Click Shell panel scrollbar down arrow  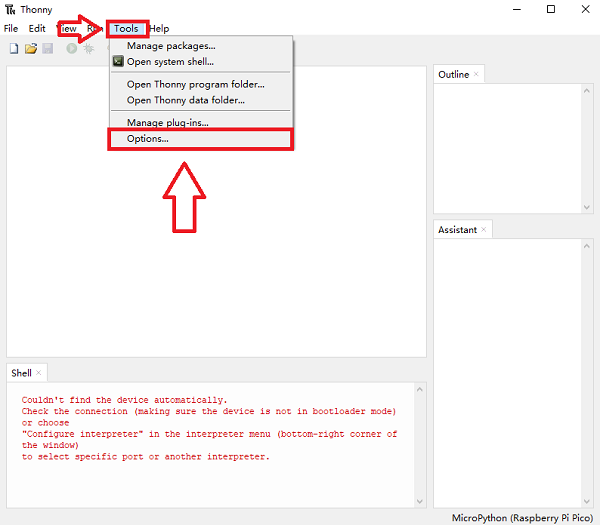420,502
